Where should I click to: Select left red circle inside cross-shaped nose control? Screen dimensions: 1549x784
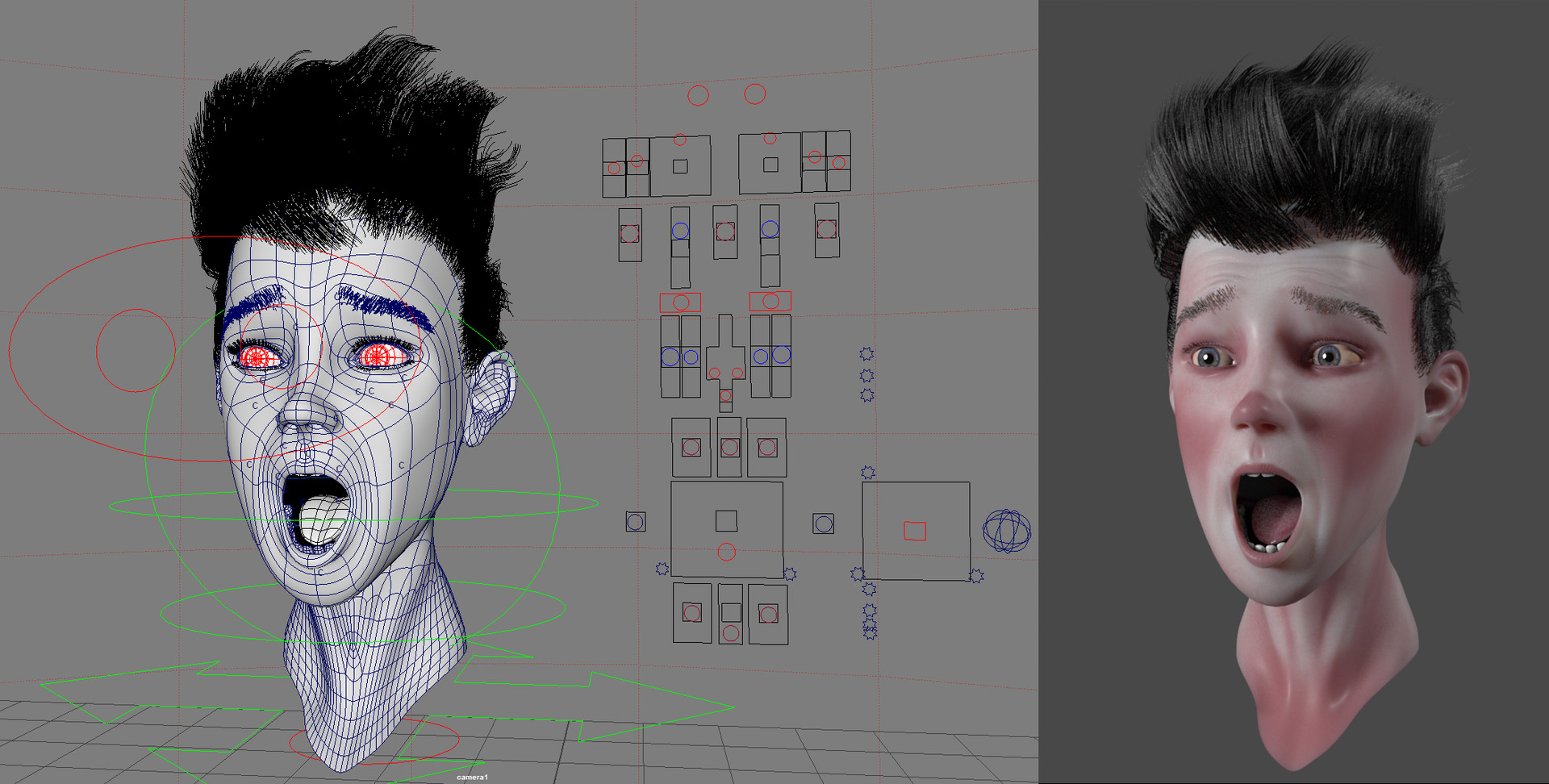tap(714, 373)
